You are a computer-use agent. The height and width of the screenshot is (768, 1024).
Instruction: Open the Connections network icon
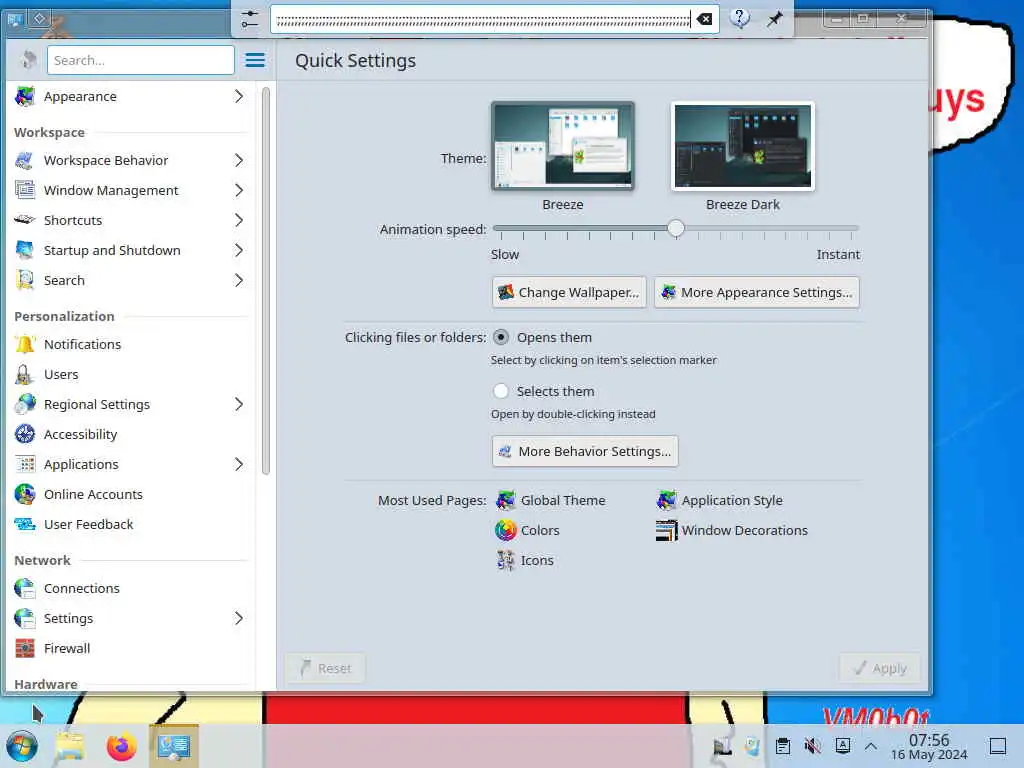(25, 588)
